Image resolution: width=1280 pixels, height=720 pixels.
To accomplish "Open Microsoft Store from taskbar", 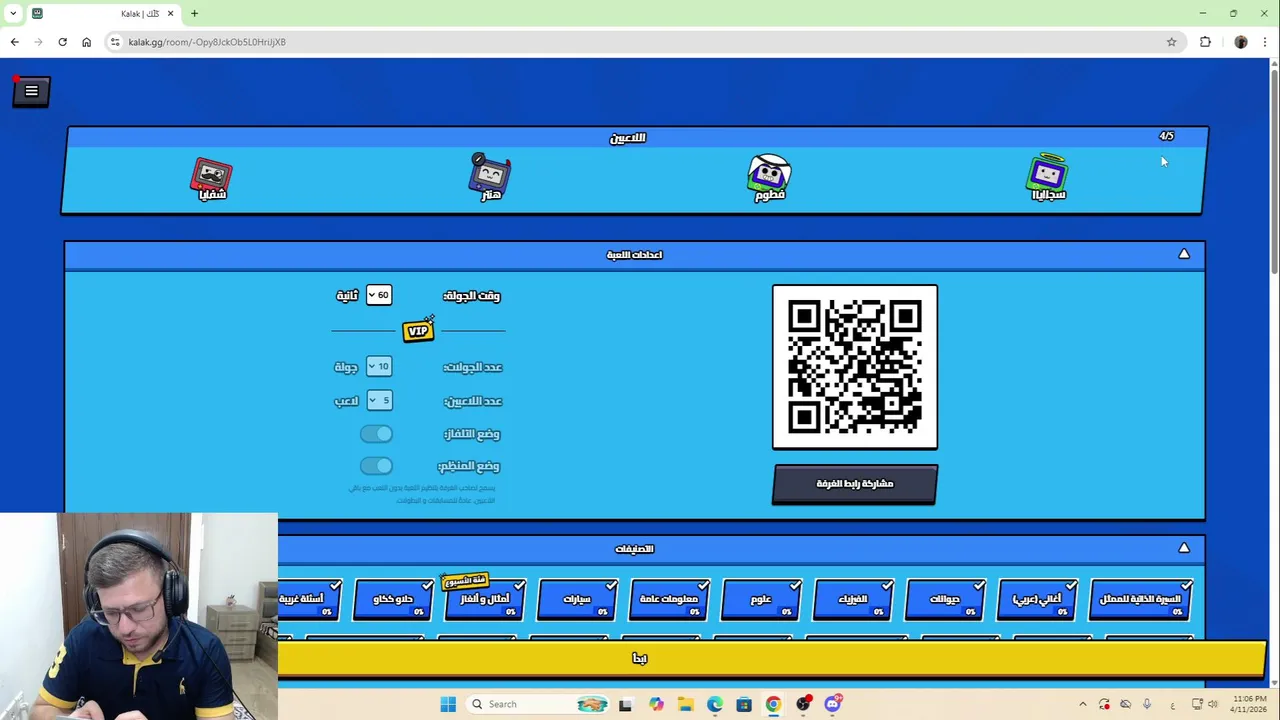I will pyautogui.click(x=744, y=704).
